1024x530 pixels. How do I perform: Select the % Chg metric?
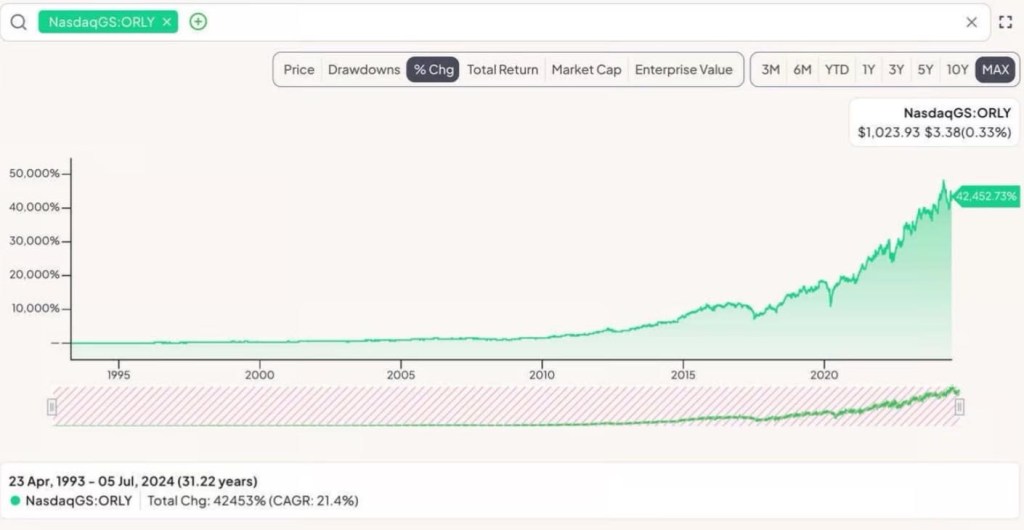(x=433, y=70)
